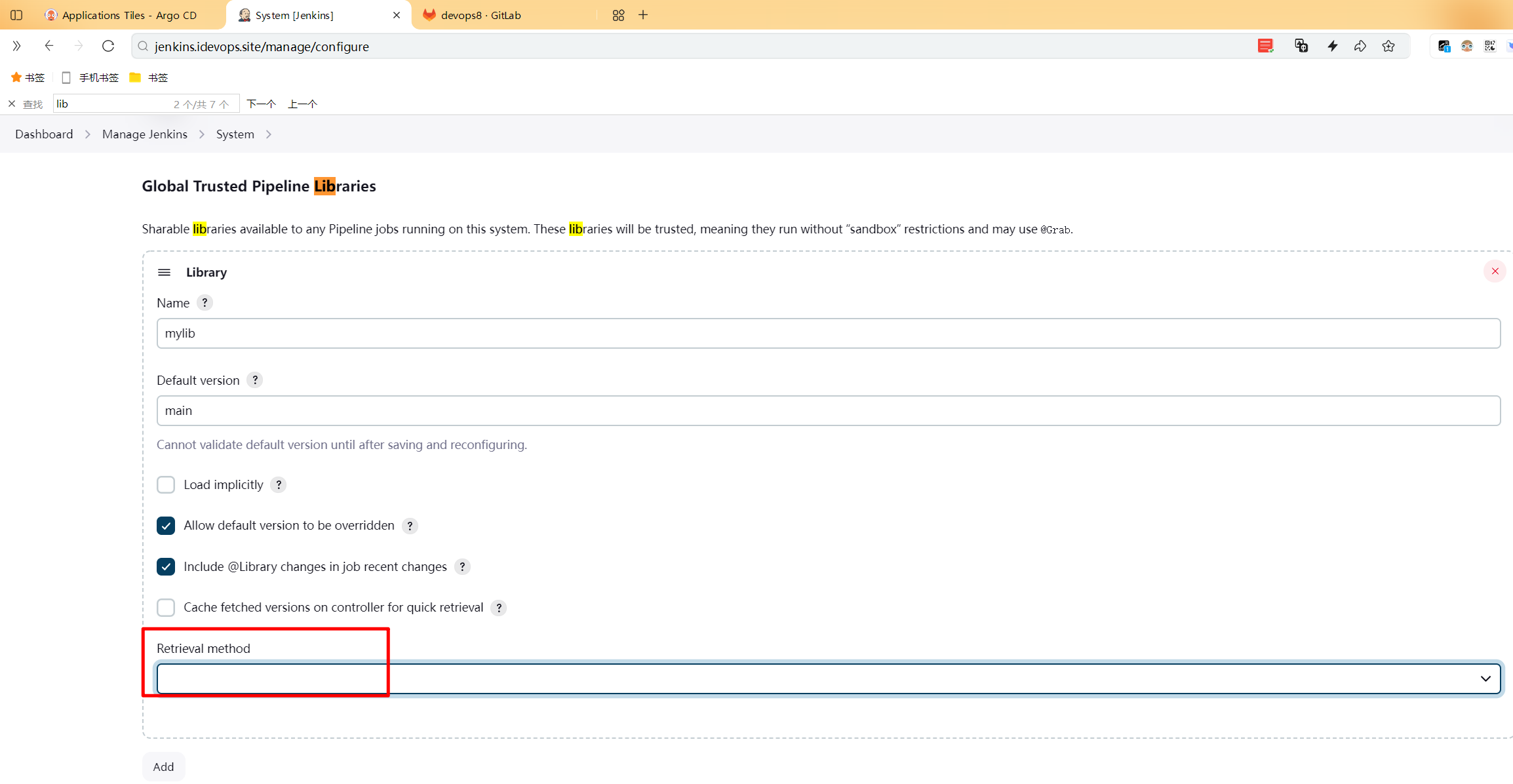Open the 书签 folder in bookmarks bar

[x=149, y=77]
